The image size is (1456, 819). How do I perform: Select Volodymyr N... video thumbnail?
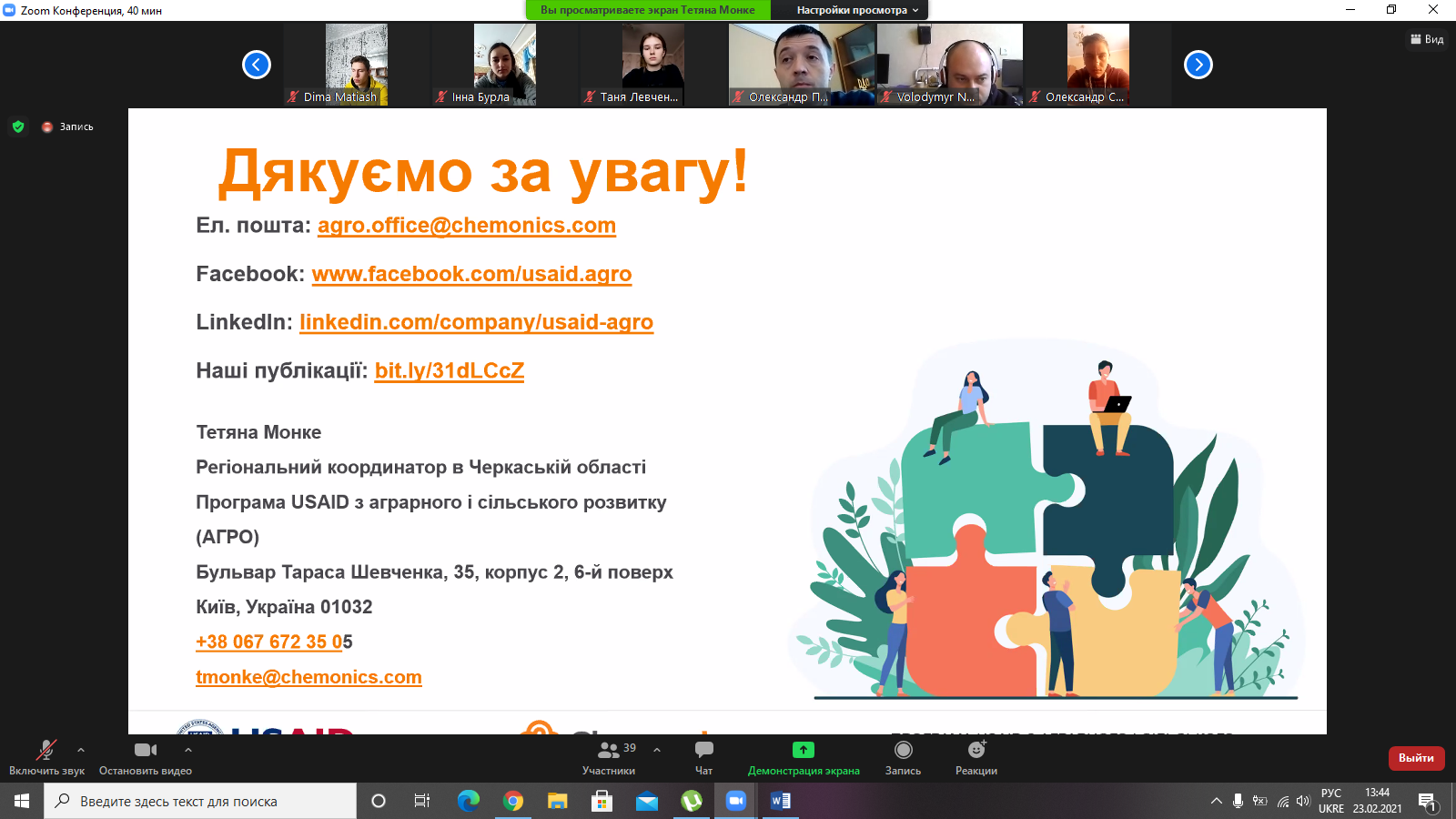click(x=950, y=65)
